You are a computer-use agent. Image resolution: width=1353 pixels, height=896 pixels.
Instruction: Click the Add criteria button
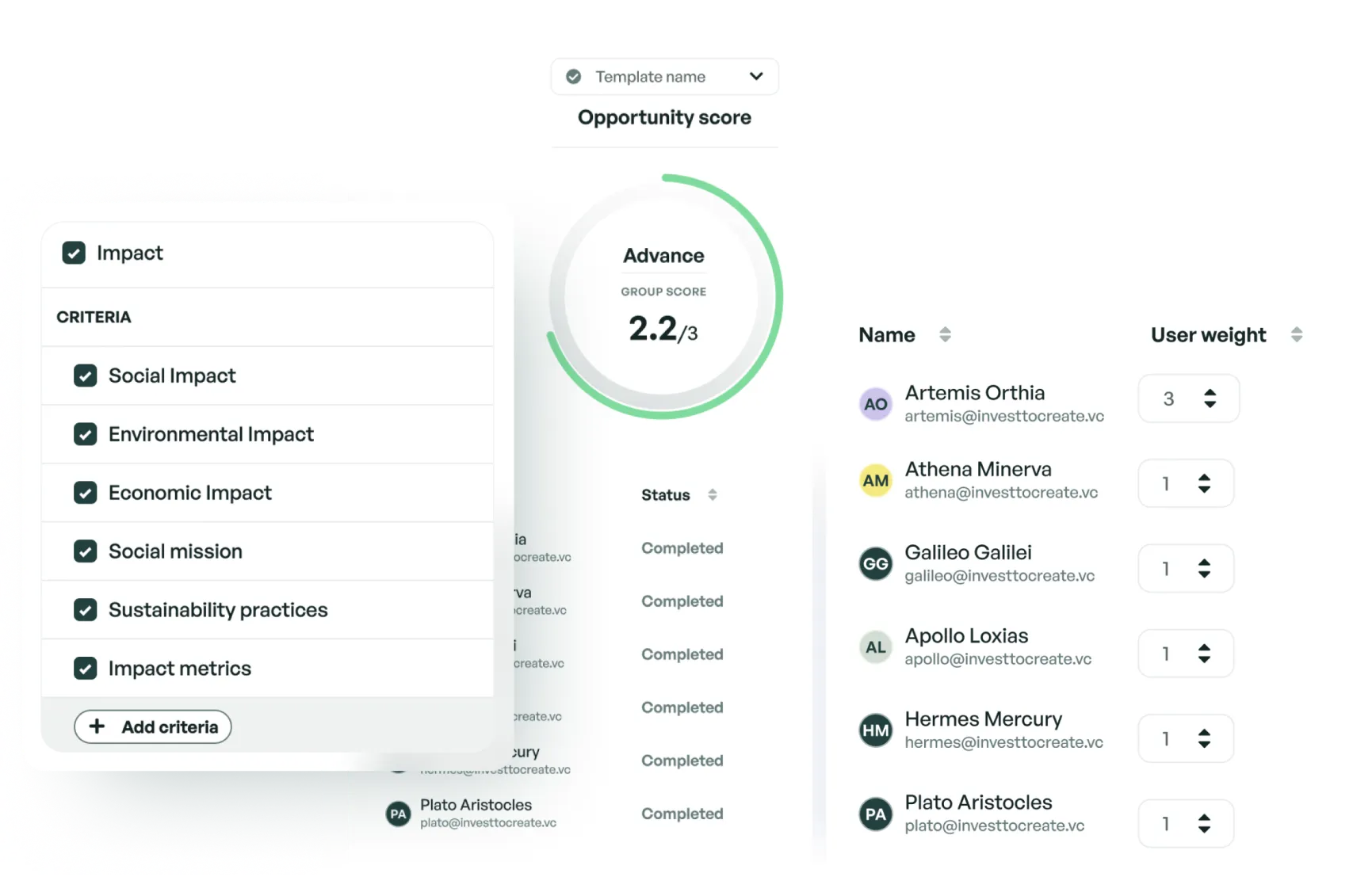153,727
